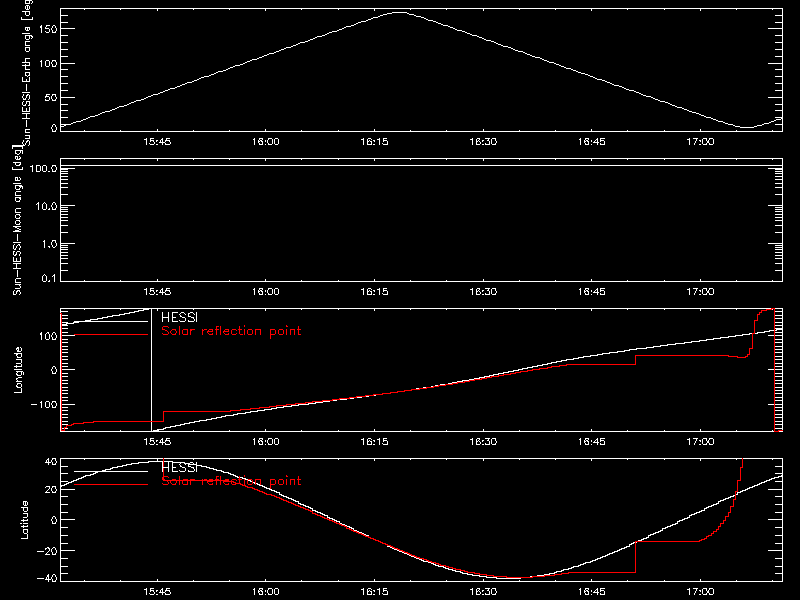800x600 pixels.
Task: Click the 10.0 tick on Moon angle axis
Action: 46,206
